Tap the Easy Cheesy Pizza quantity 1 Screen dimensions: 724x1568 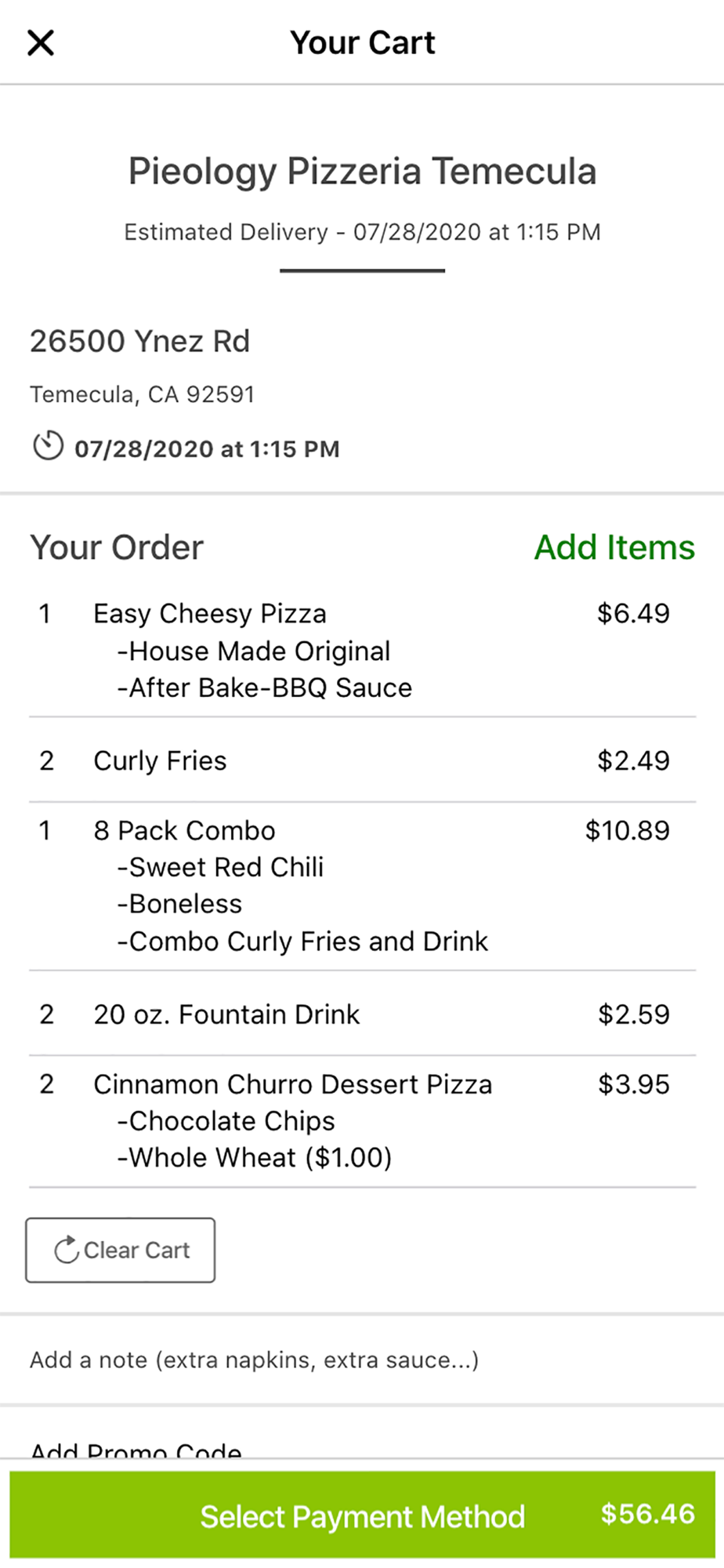[x=45, y=614]
